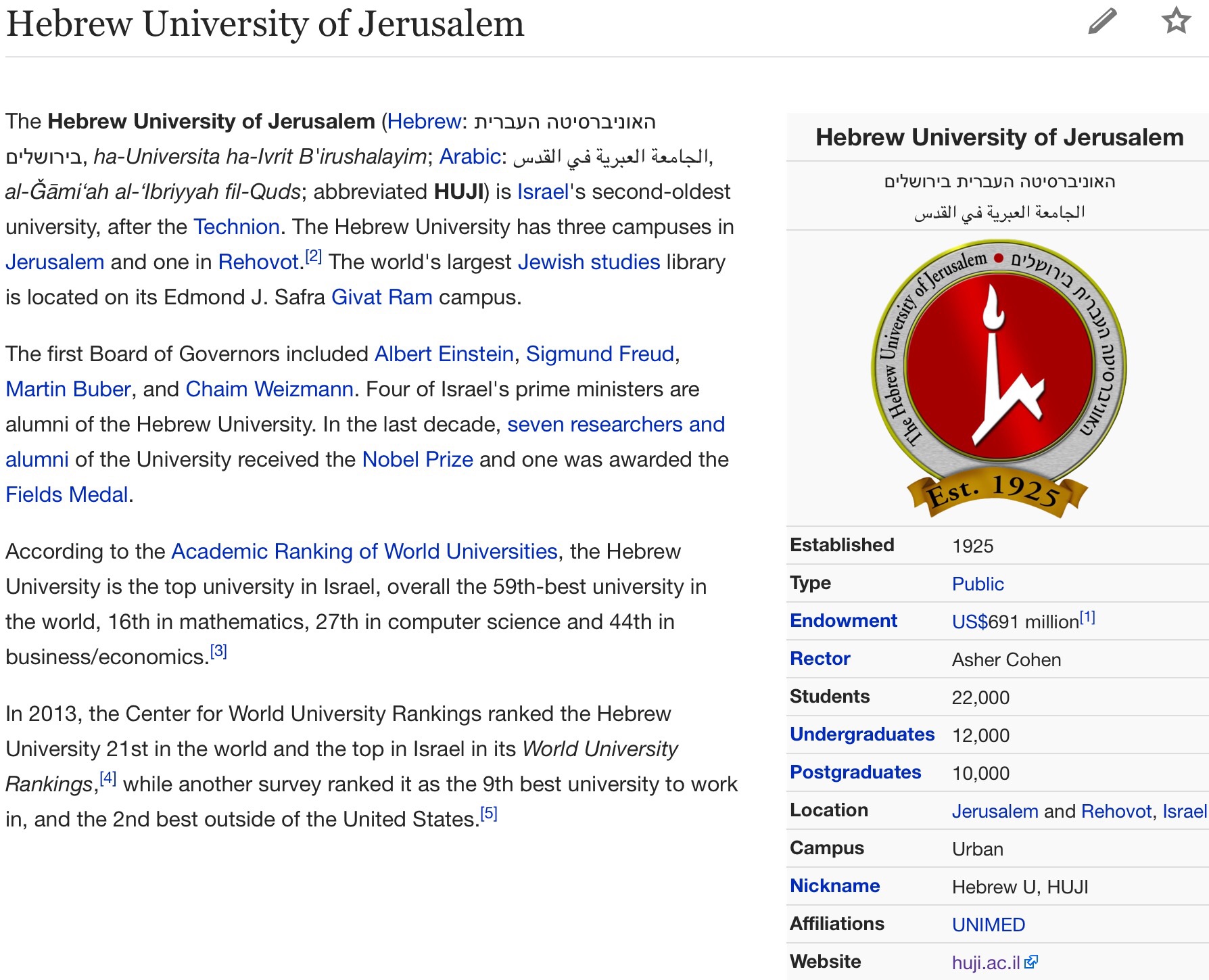Open citation [1] next to endowment
Screen dimensions: 1209x980
pyautogui.click(x=1087, y=617)
